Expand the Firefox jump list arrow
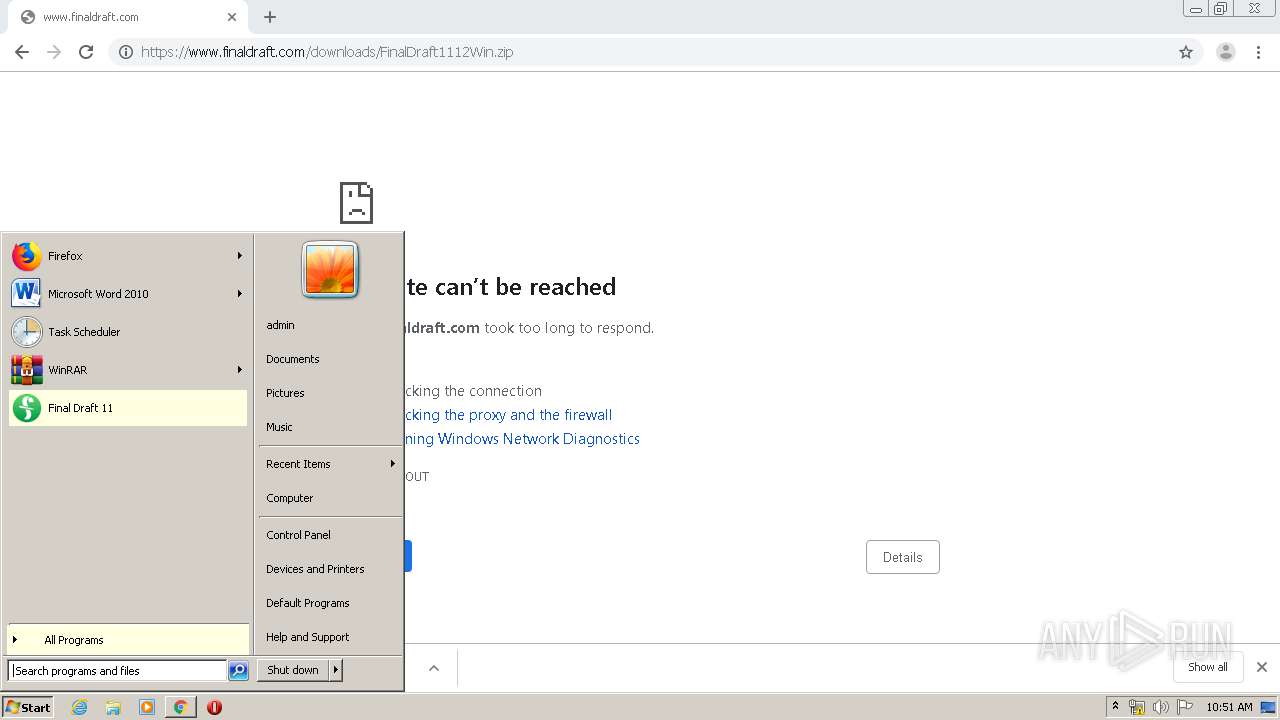Screen dimensions: 1280x720 tap(239, 256)
